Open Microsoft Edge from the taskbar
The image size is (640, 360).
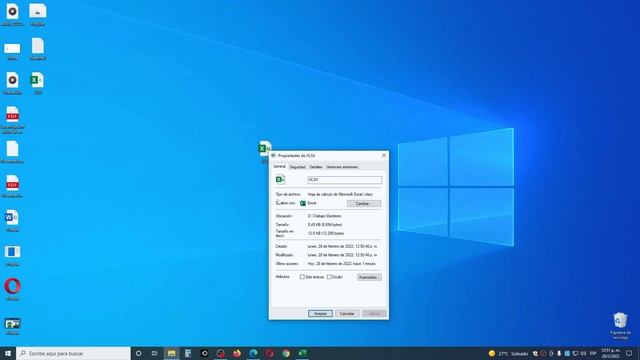pos(253,353)
